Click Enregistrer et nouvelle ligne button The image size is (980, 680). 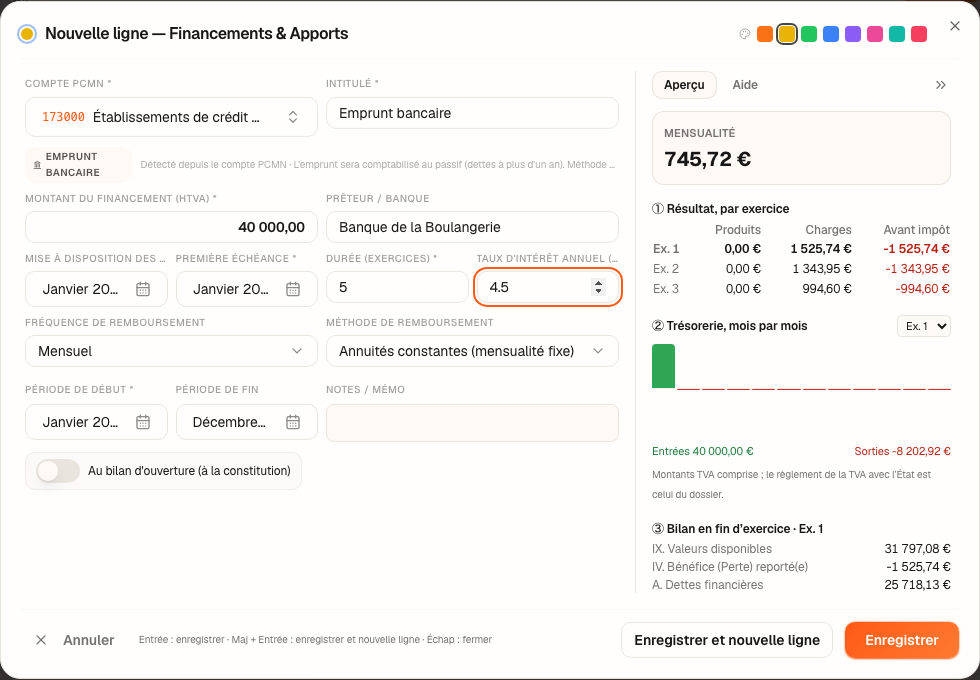tap(727, 640)
